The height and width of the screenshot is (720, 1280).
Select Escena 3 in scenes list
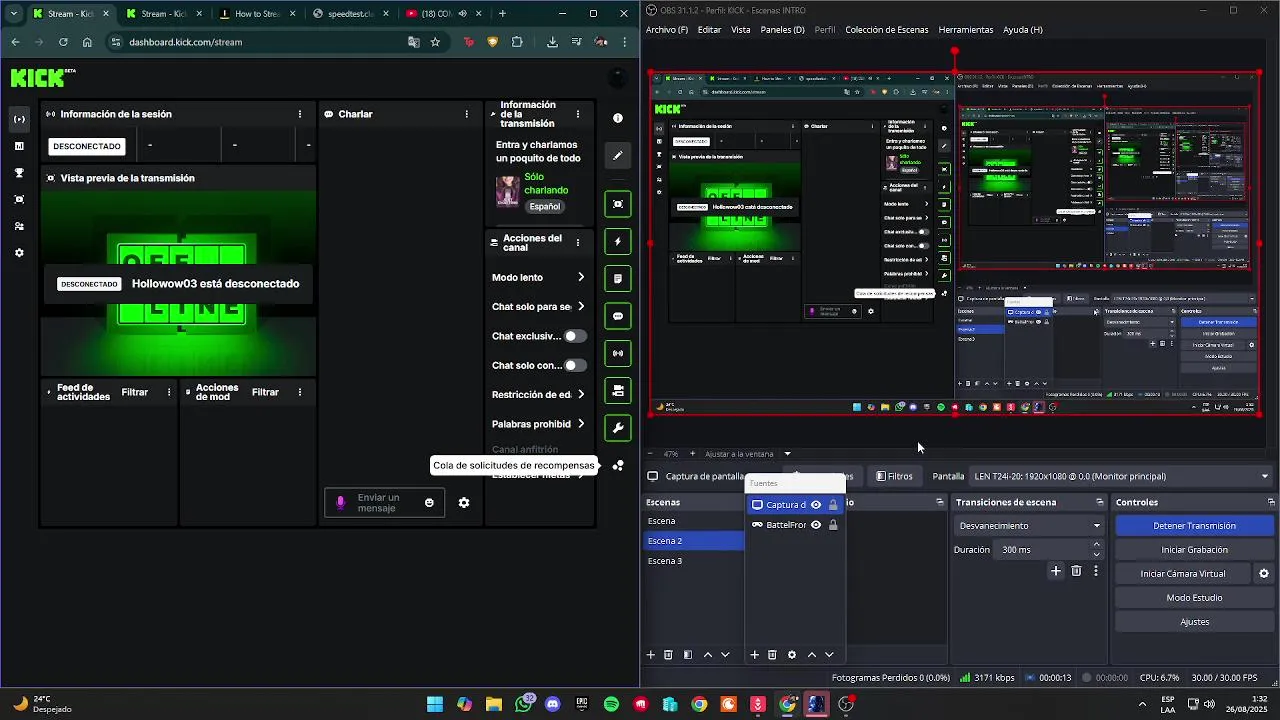tap(694, 561)
